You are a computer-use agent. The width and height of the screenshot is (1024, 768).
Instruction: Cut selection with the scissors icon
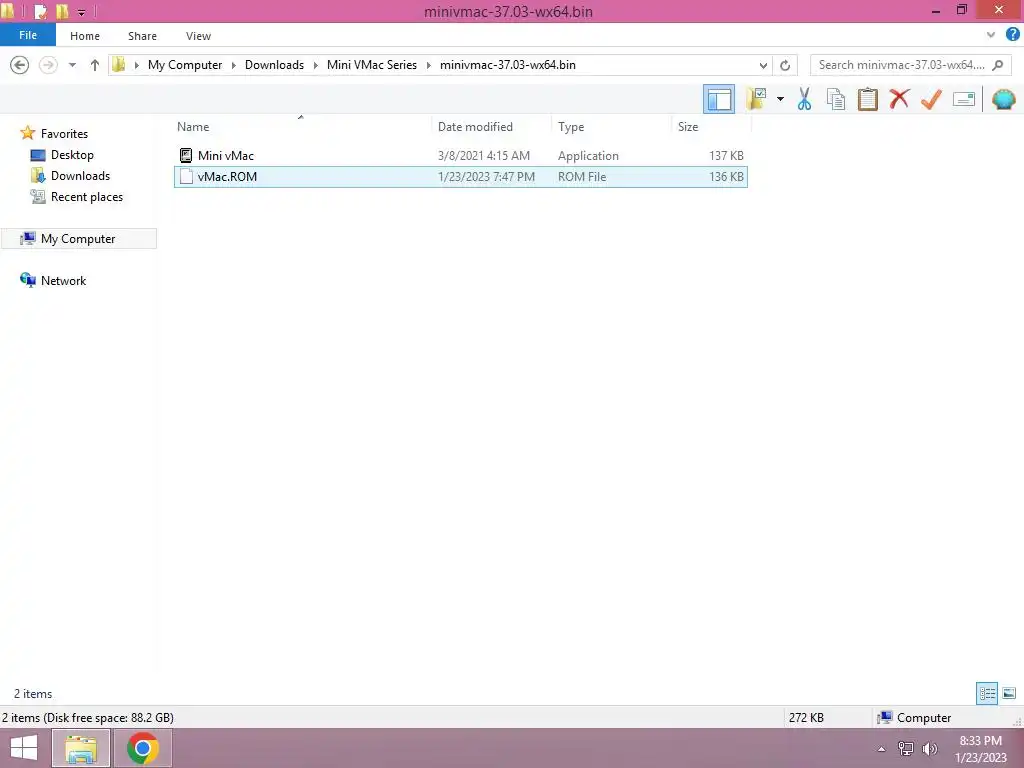click(x=805, y=99)
